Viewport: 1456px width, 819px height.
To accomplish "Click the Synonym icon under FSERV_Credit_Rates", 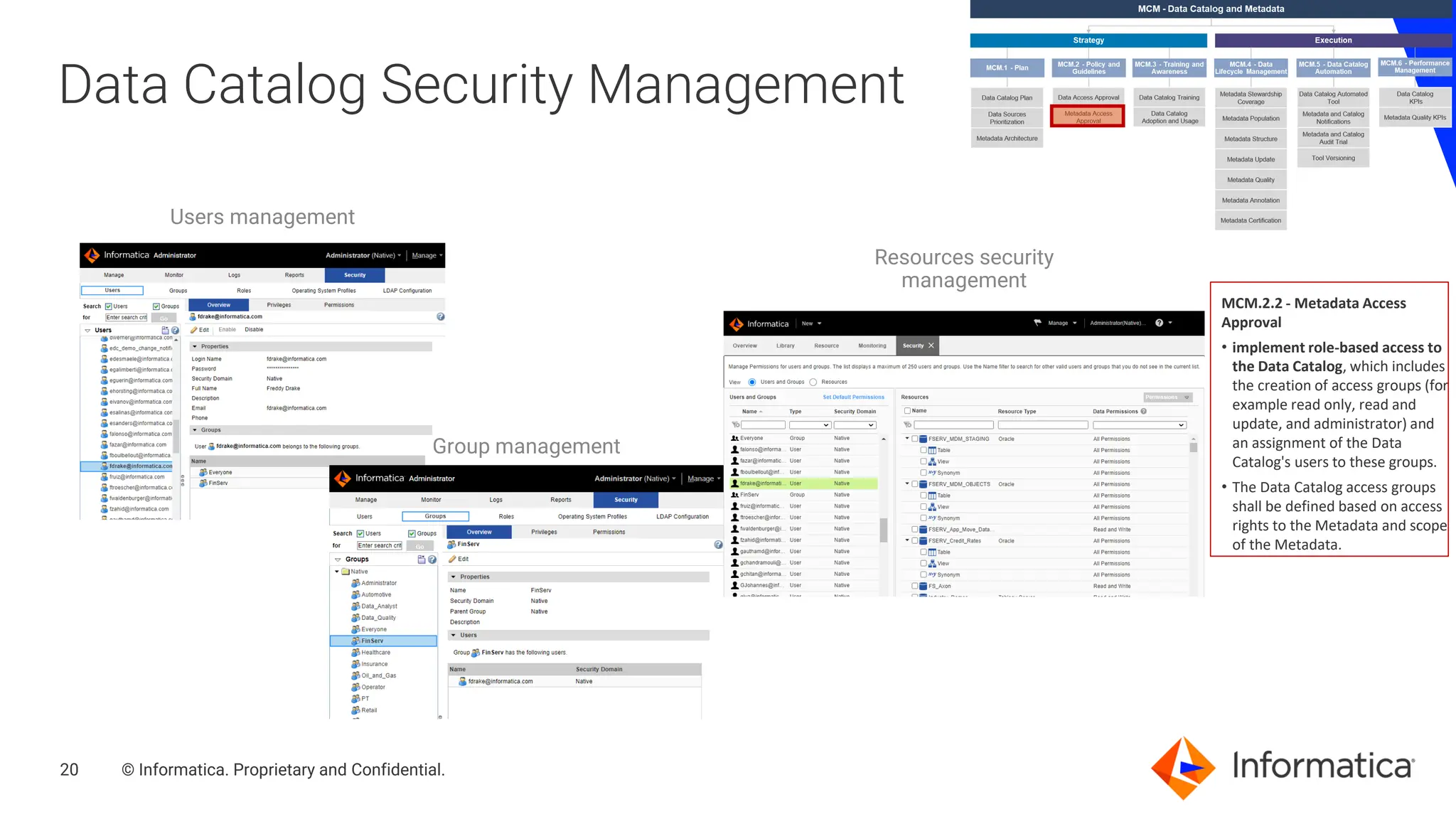I will click(932, 574).
